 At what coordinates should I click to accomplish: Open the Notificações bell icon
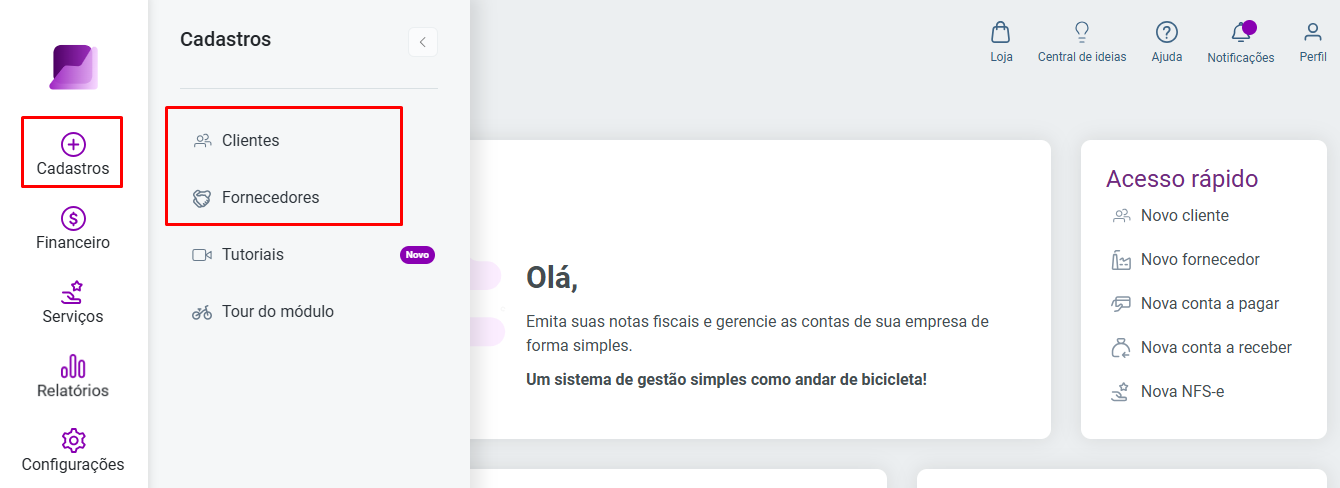tap(1241, 32)
